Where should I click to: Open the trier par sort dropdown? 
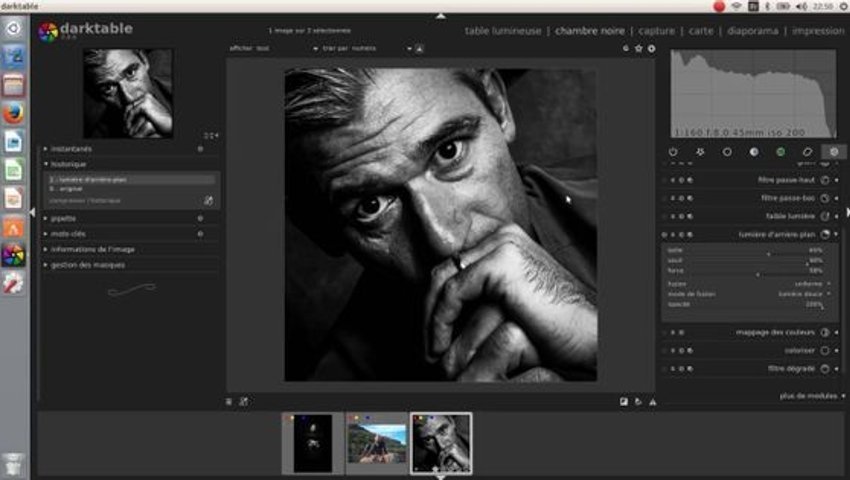click(x=367, y=48)
